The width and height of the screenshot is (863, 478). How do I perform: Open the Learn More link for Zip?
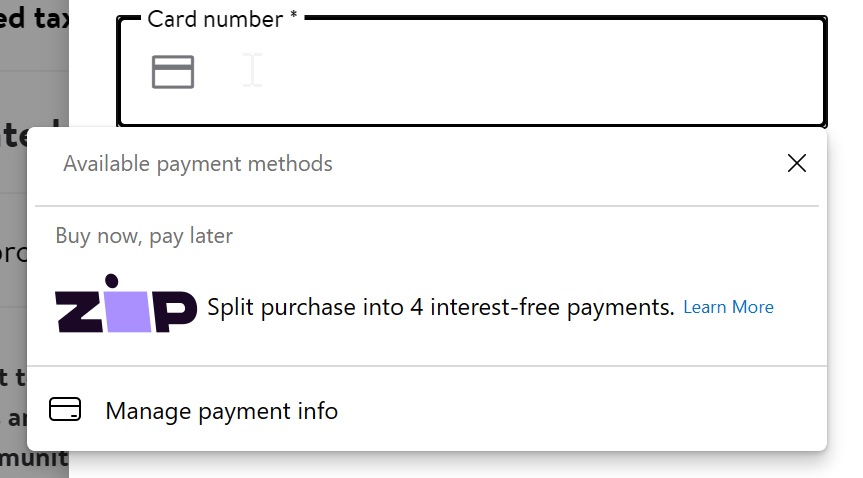[x=728, y=307]
